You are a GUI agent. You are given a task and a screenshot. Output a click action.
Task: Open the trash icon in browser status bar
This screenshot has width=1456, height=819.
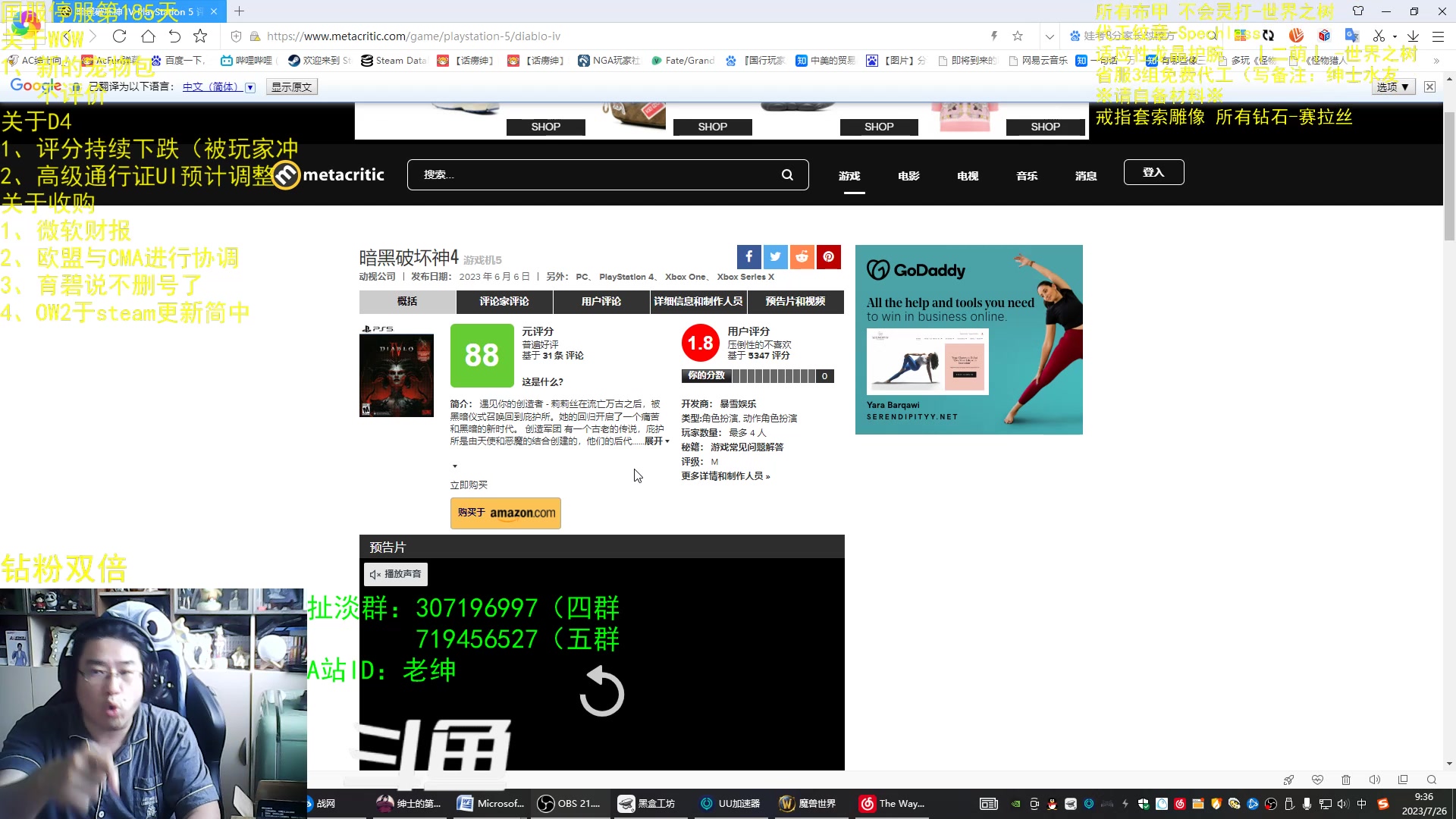point(1346,780)
